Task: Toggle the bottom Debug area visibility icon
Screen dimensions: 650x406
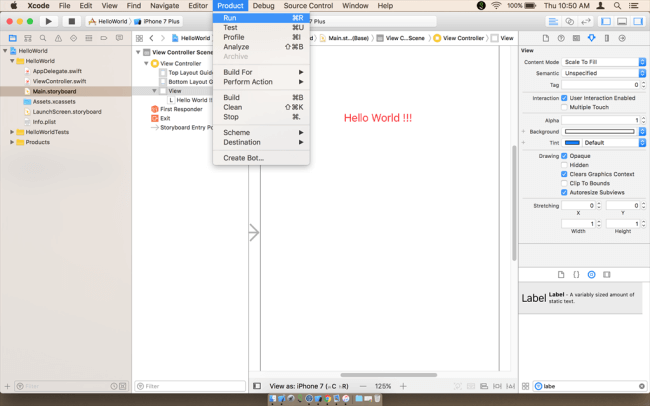Action: [622, 22]
